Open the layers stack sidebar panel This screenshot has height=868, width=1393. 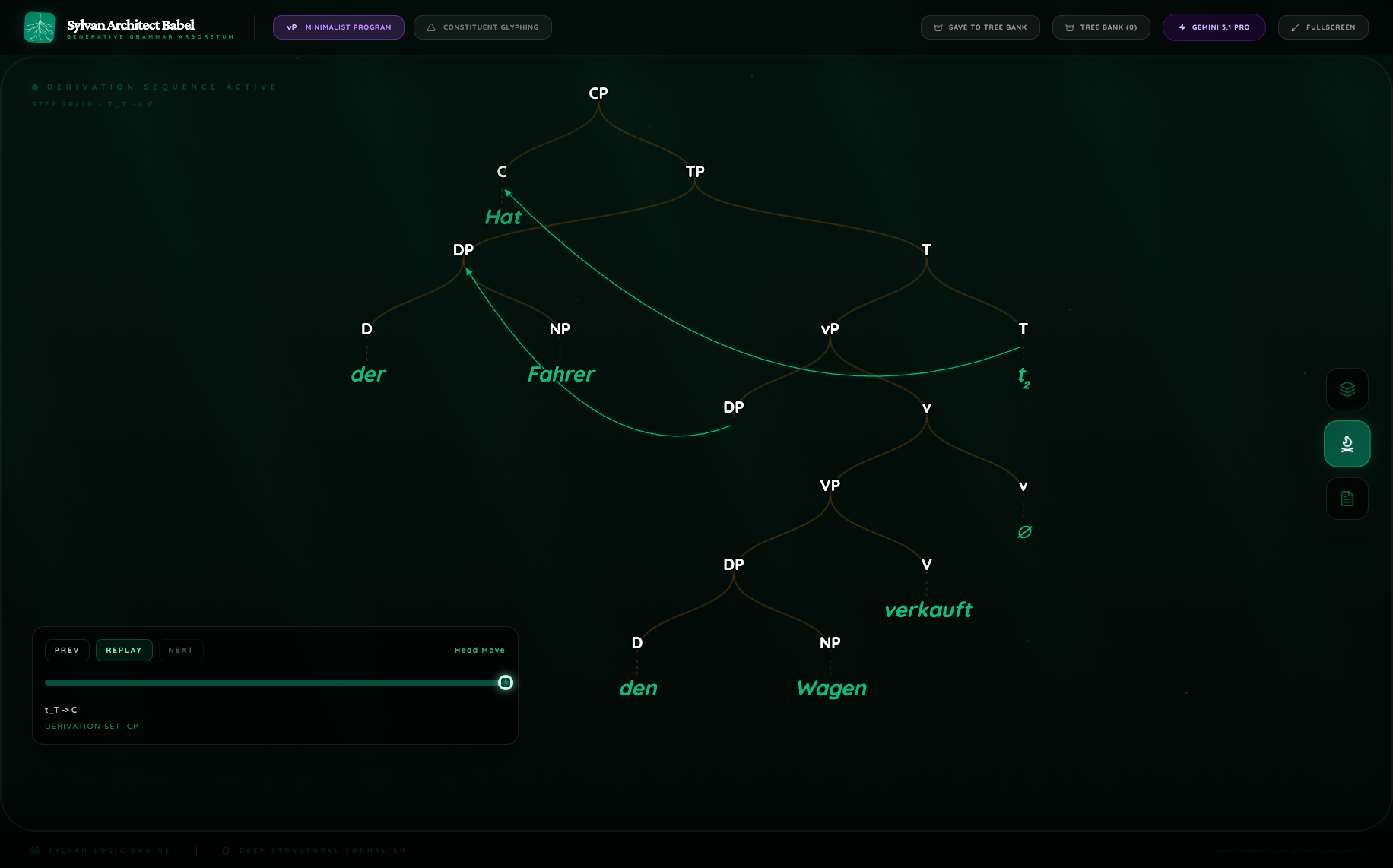point(1347,389)
